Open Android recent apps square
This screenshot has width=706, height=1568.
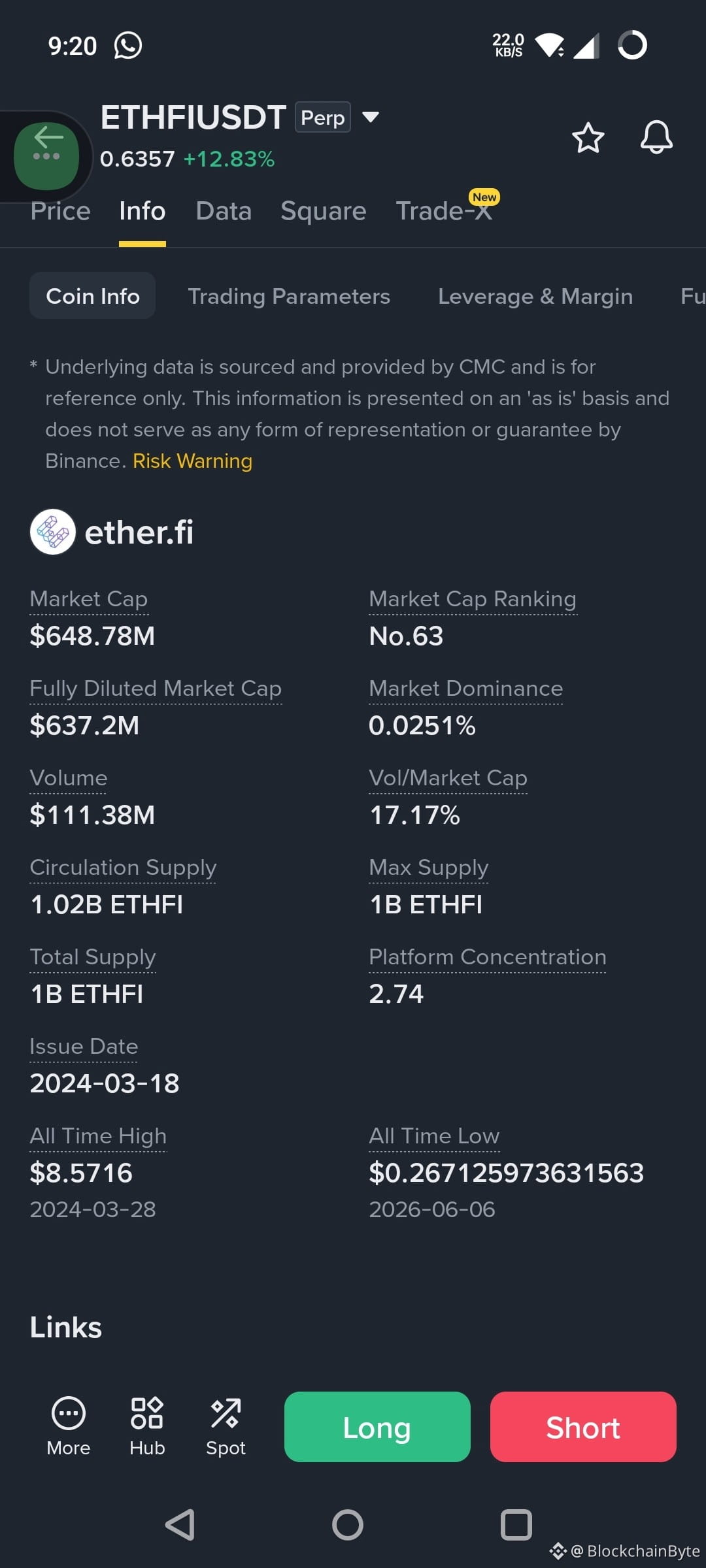[x=516, y=1525]
